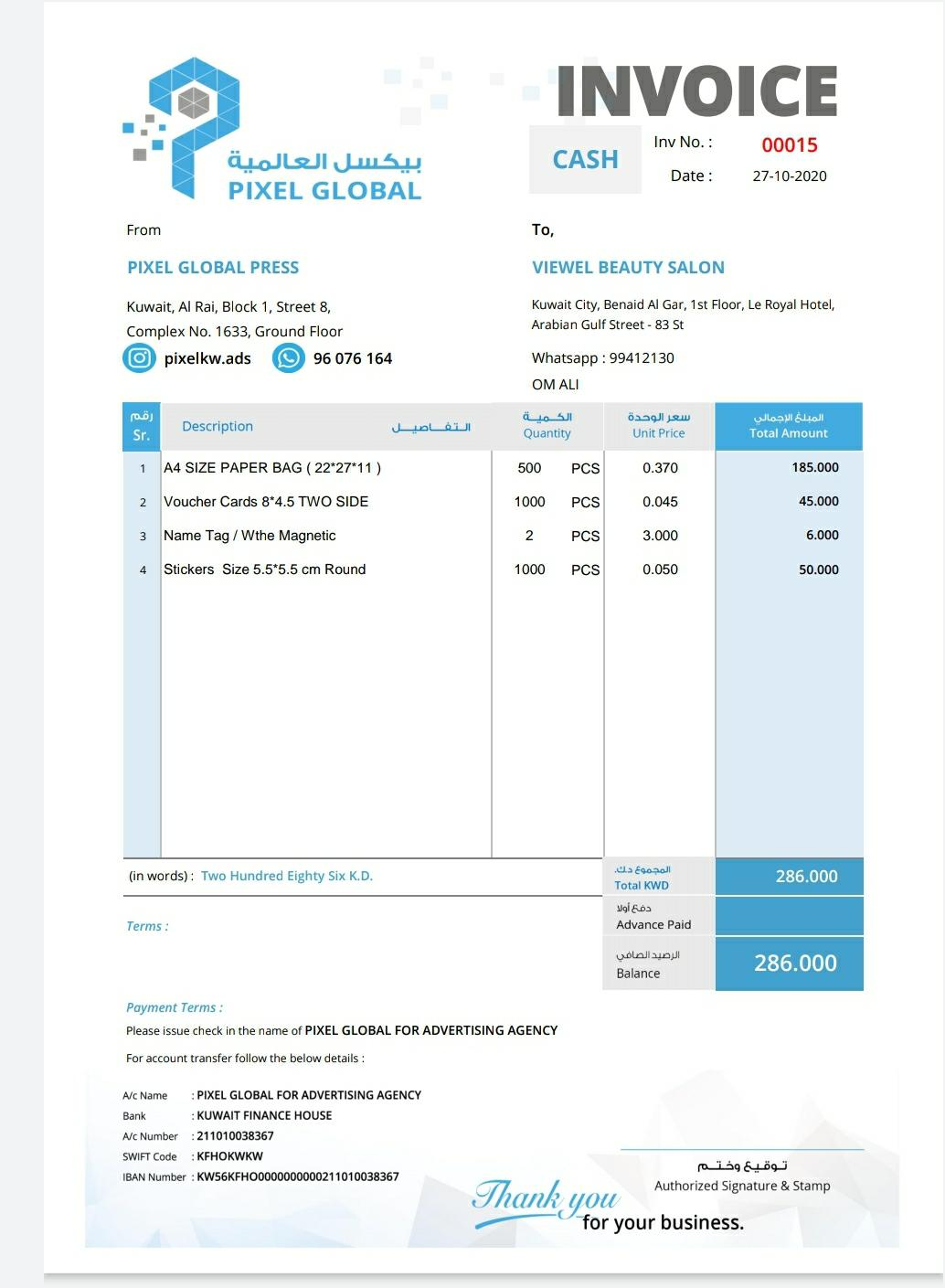Select the Voucher Cards item description

click(x=266, y=502)
